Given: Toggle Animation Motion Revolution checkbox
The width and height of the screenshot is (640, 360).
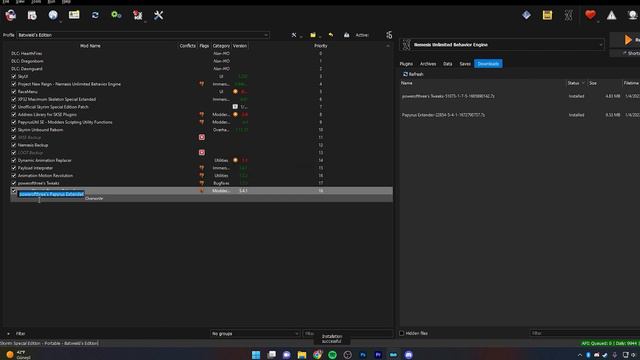Looking at the screenshot, I should [x=14, y=176].
